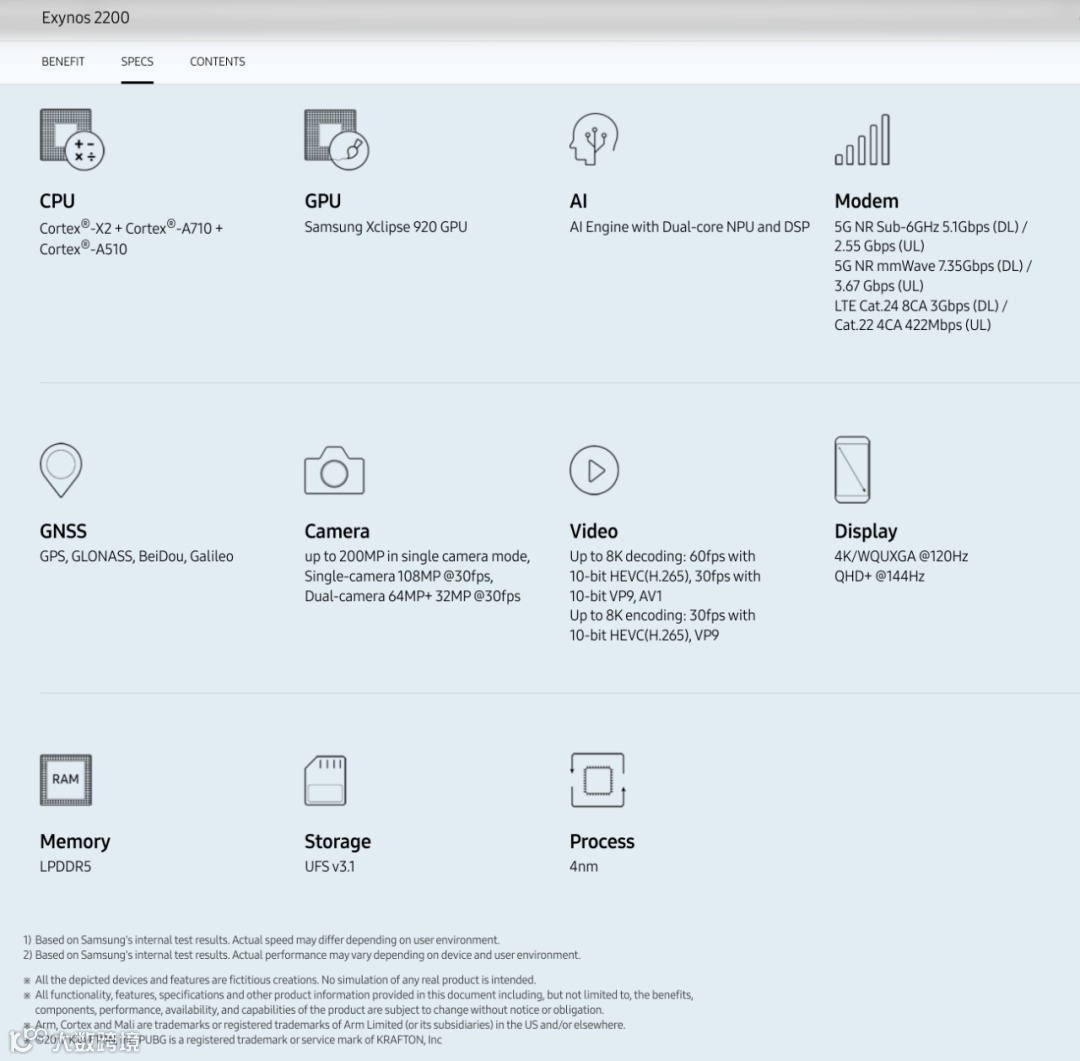Viewport: 1080px width, 1061px height.
Task: Click the fictitious creations disclaimer line
Action: (x=280, y=980)
